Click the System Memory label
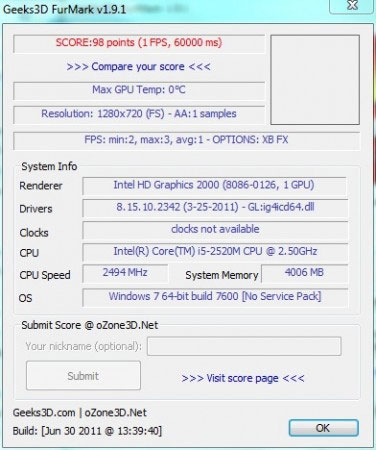The width and height of the screenshot is (376, 450). (x=222, y=275)
